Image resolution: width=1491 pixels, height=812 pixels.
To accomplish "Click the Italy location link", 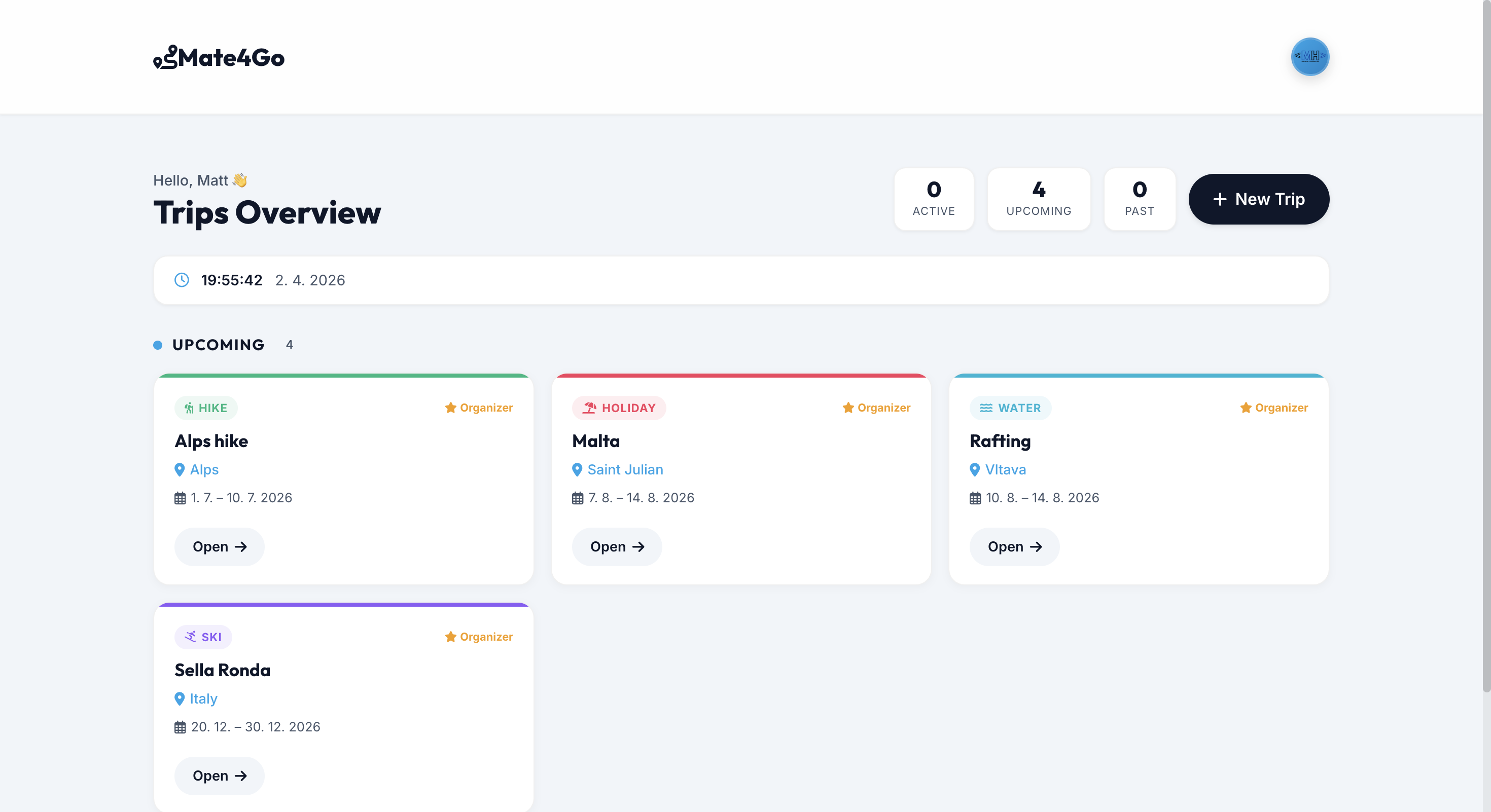I will point(204,698).
